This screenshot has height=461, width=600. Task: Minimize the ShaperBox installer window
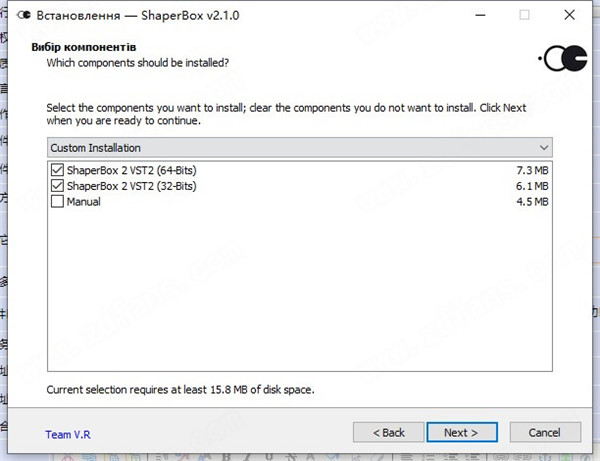(480, 15)
